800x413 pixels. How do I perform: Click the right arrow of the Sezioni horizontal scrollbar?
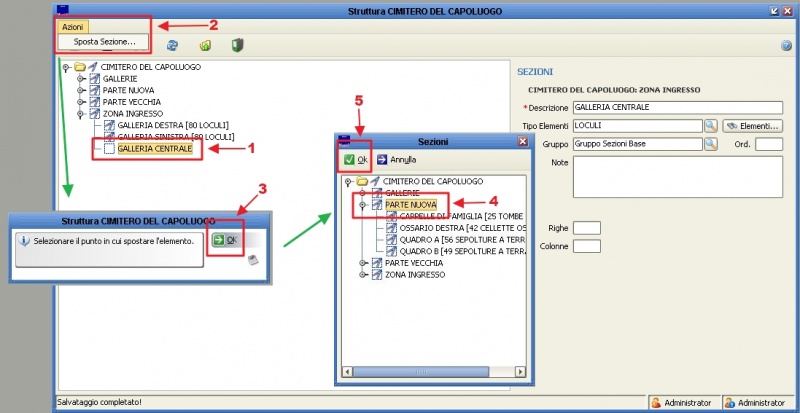(x=520, y=372)
